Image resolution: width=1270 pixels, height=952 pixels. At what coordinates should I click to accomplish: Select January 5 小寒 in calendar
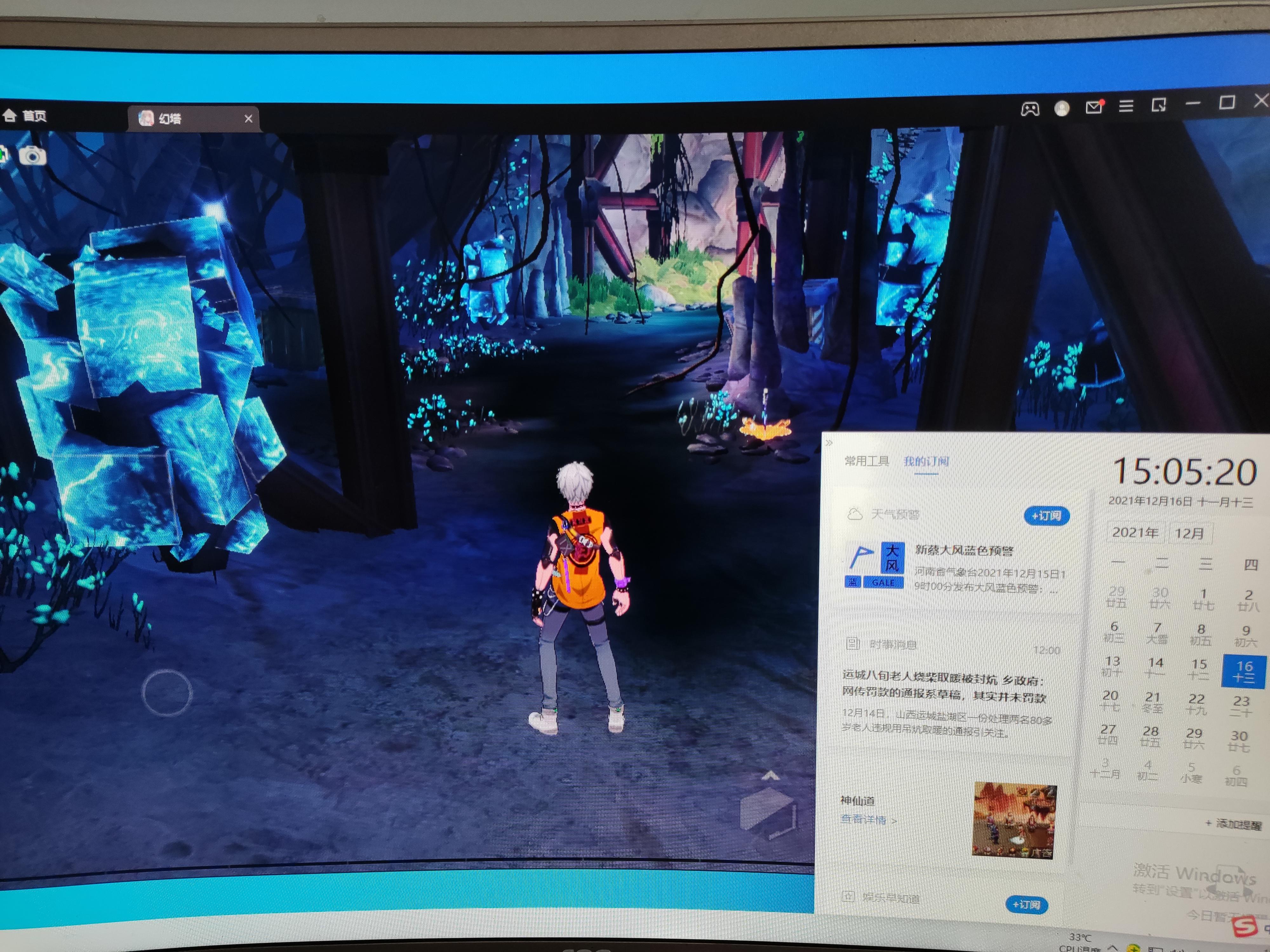click(1191, 772)
